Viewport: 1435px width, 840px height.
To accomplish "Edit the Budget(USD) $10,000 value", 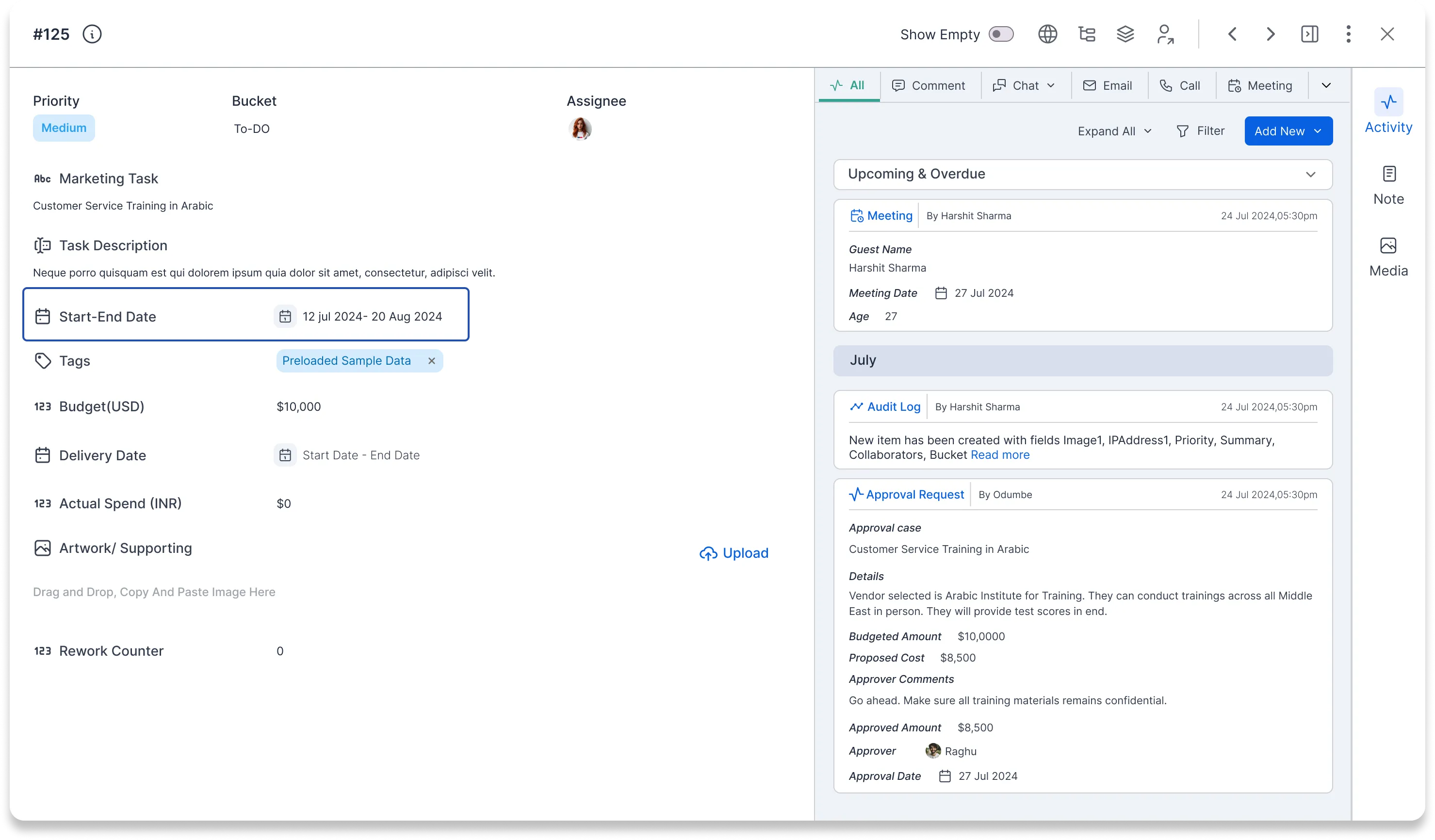I will (x=298, y=406).
